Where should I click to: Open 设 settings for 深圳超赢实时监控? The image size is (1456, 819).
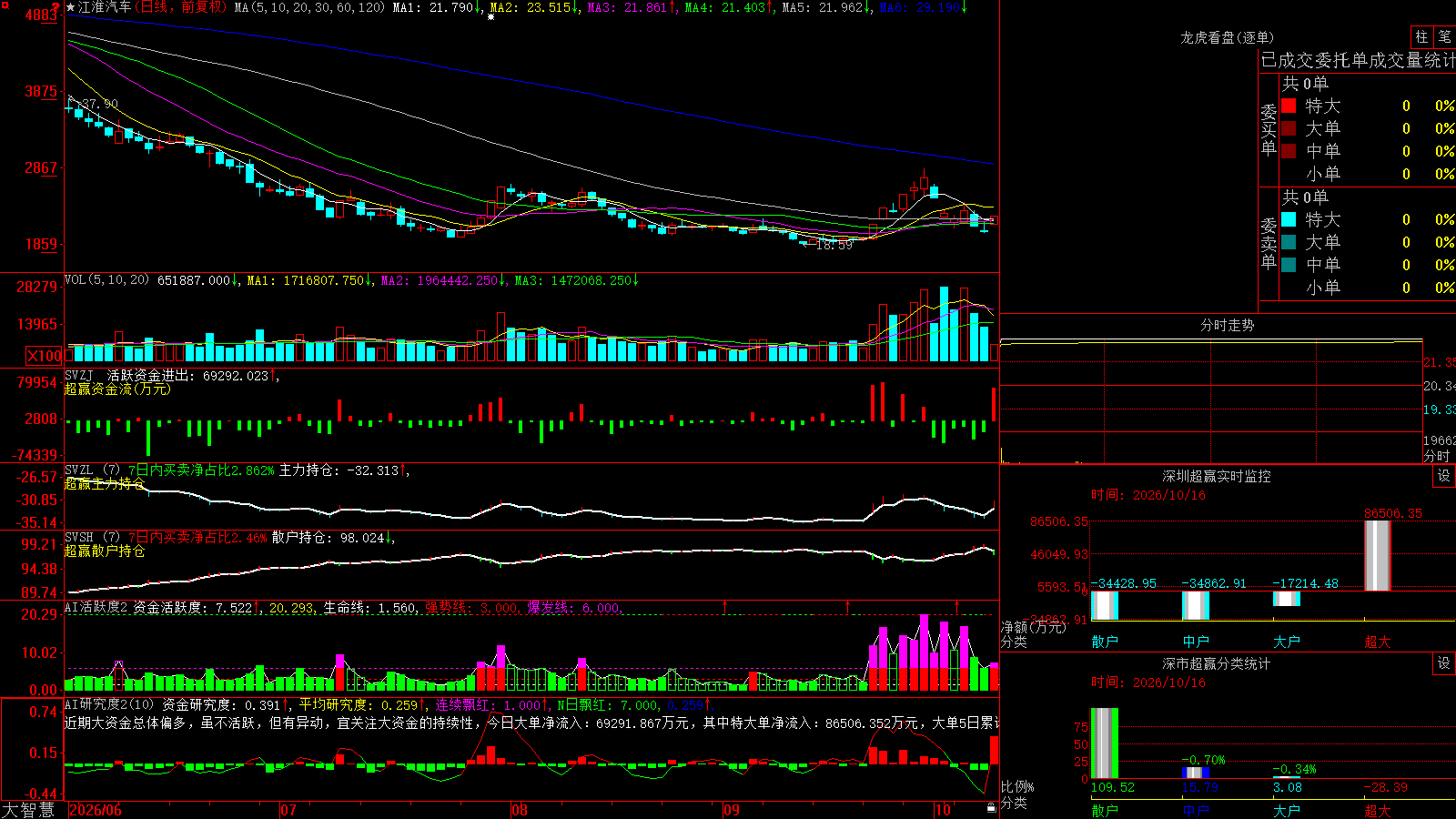coord(1444,476)
